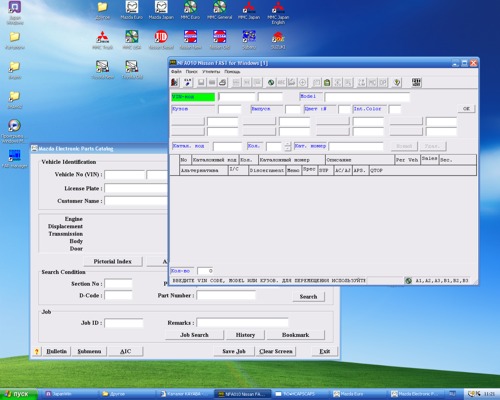Image resolution: width=500 pixels, height=400 pixels.
Task: Click the quantity spinner arrows beside the Кол. field
Action: click(288, 146)
